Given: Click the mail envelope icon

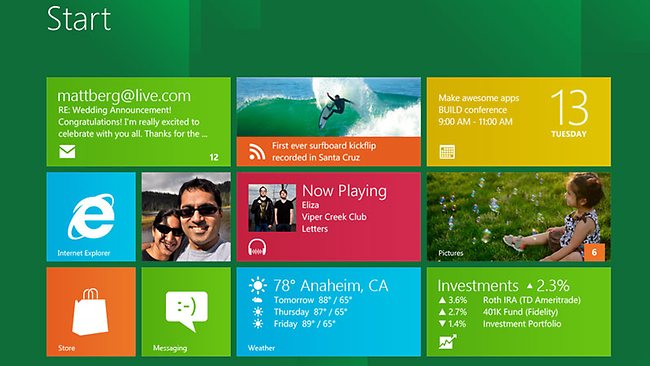Looking at the screenshot, I should [x=67, y=152].
